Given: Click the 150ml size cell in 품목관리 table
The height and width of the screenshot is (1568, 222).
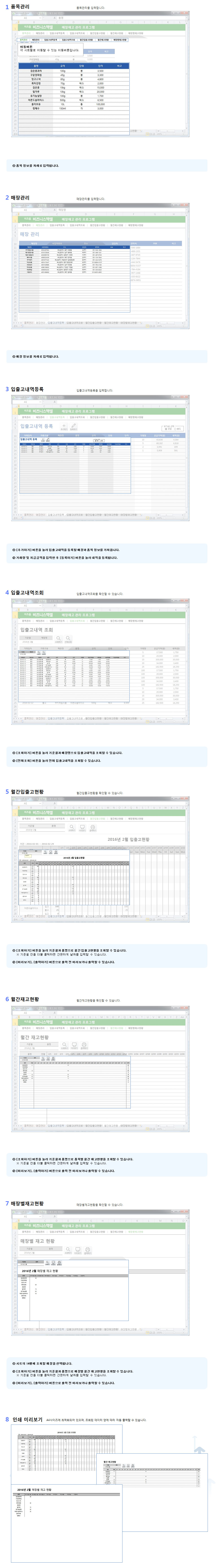Looking at the screenshot, I should click(63, 108).
